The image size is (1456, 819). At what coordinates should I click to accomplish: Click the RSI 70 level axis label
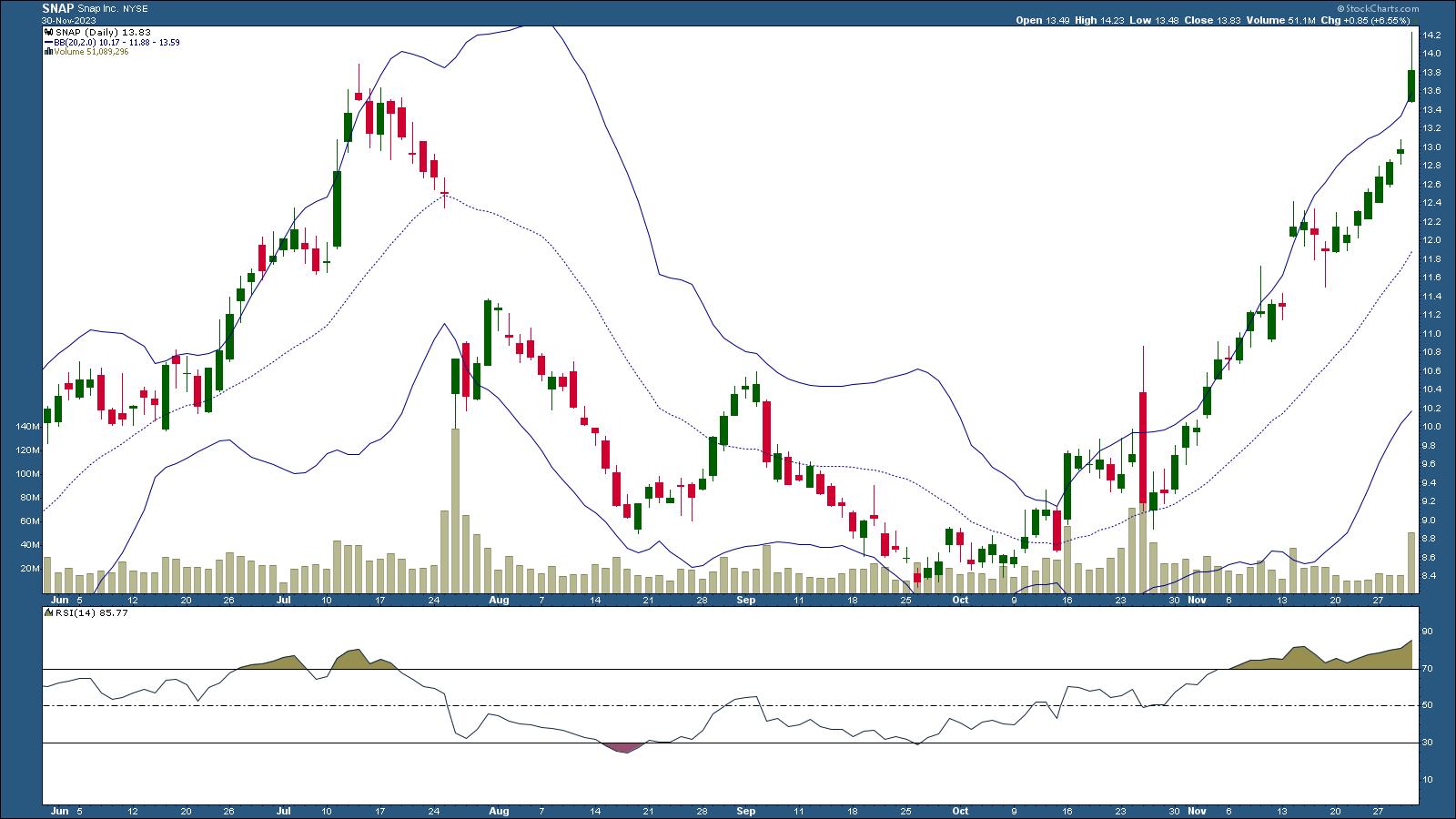(x=1427, y=669)
